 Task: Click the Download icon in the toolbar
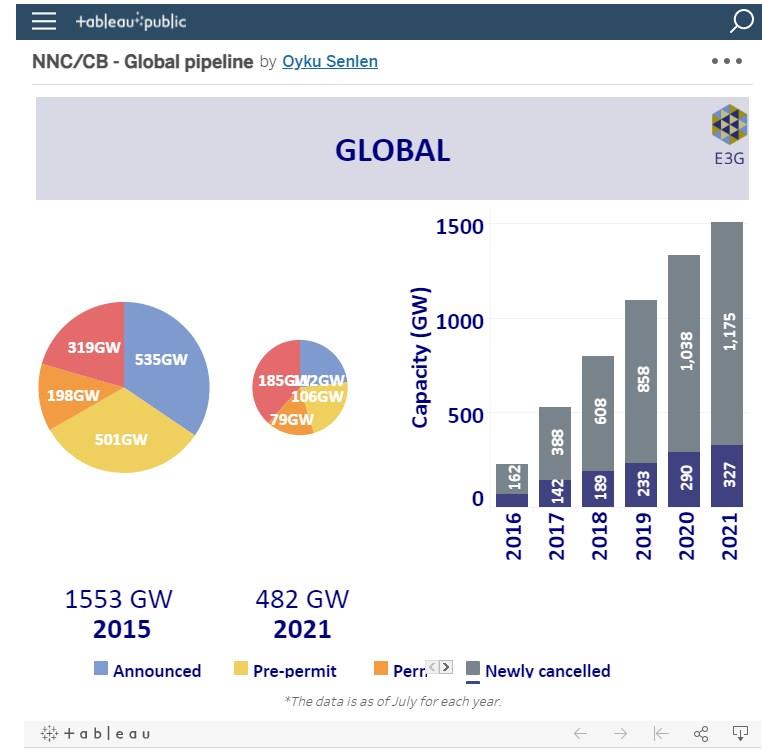pos(740,734)
